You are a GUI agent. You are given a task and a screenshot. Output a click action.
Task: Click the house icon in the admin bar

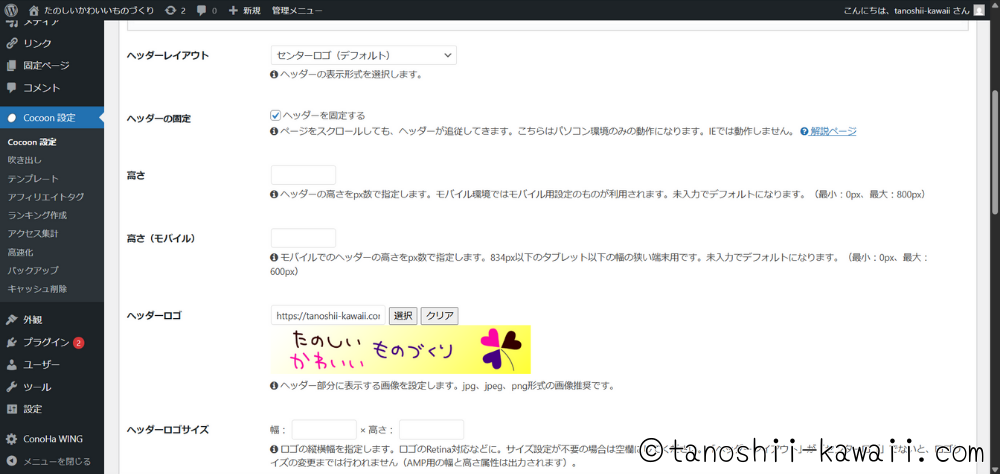pyautogui.click(x=34, y=10)
